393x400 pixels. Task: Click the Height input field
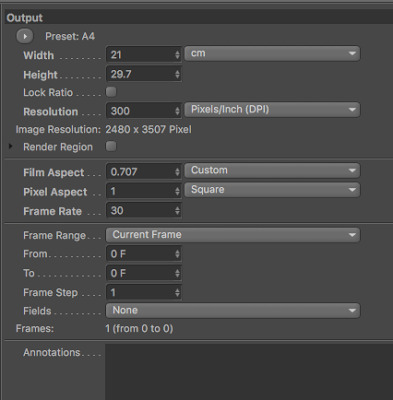144,74
